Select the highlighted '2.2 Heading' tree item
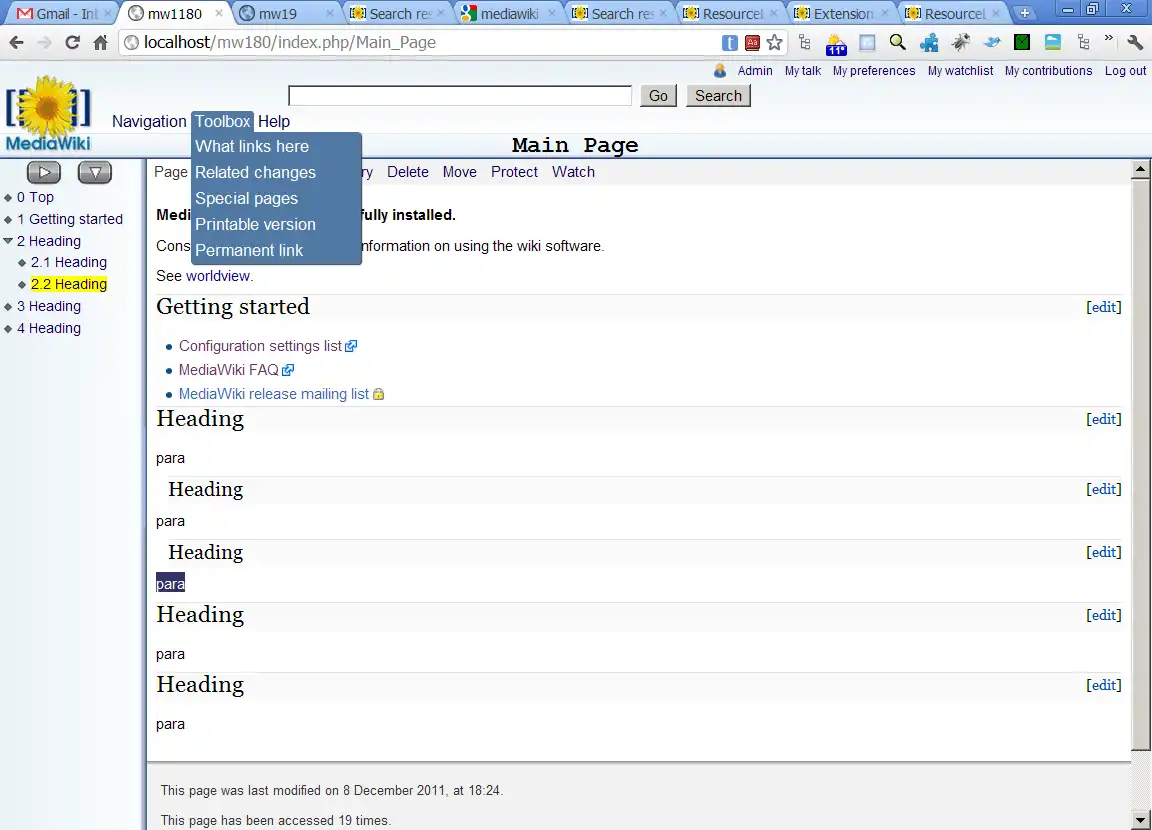1152x830 pixels. 68,284
